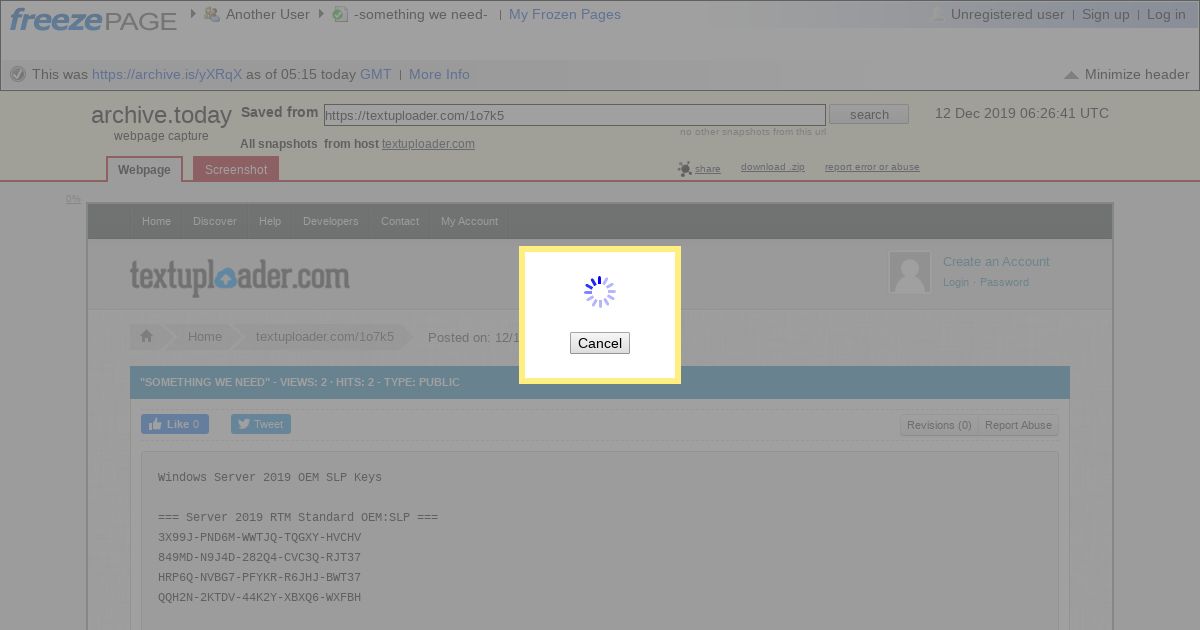Click '-something we need-' breadcrumb text

421,14
